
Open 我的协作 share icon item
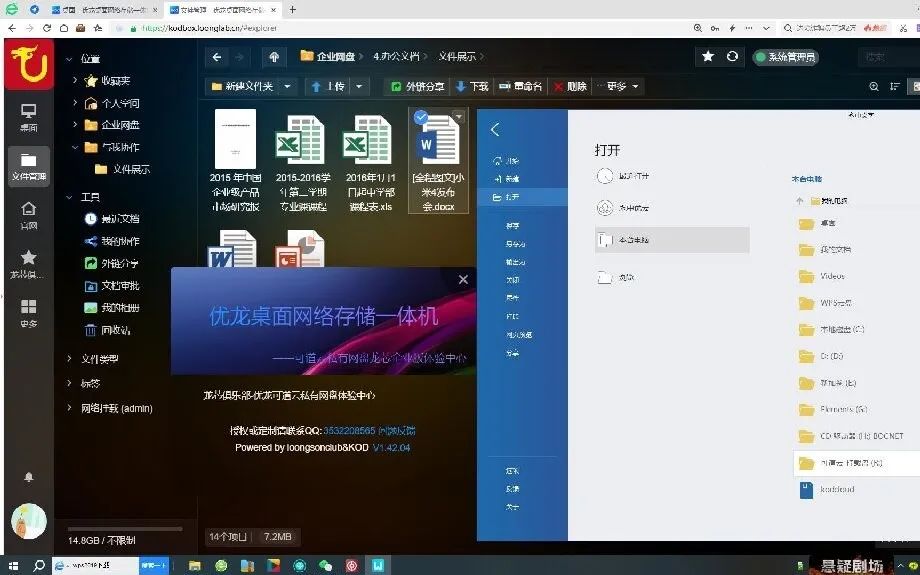click(112, 241)
